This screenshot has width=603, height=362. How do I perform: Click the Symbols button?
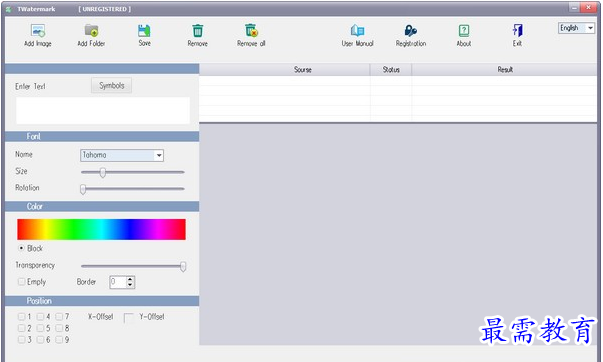click(112, 85)
